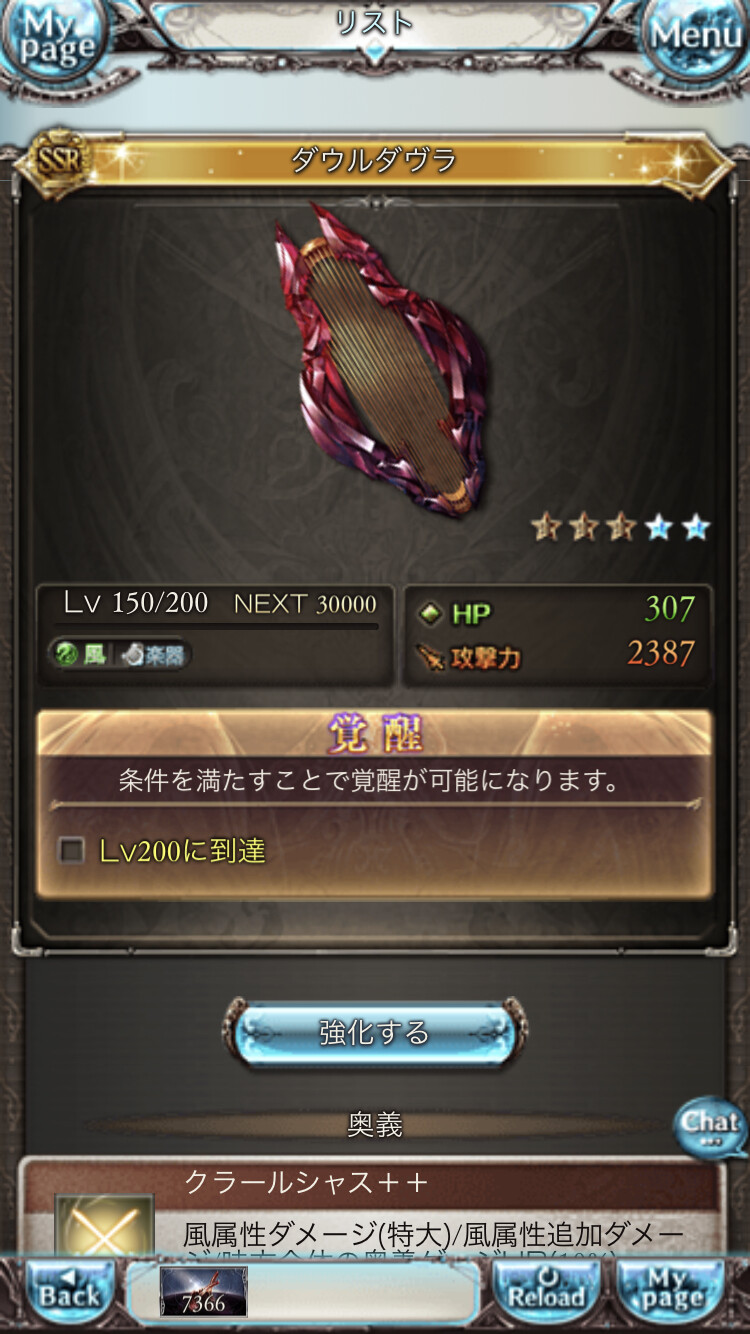Select the harp weapon type (楽器) tag

pos(153,655)
